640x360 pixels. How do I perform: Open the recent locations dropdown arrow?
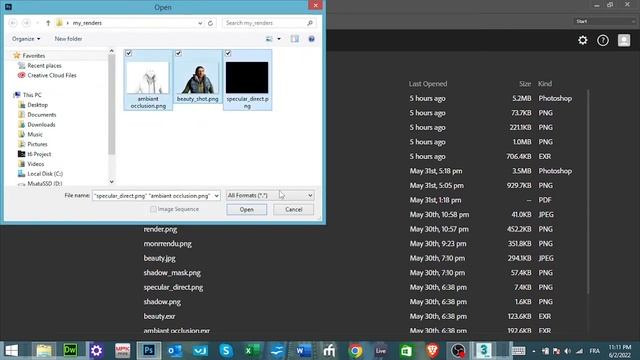pyautogui.click(x=38, y=23)
